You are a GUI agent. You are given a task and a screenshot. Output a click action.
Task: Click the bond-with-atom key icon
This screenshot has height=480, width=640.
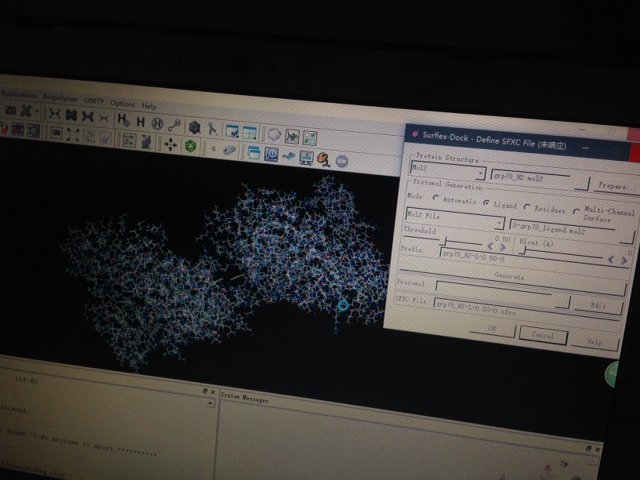[175, 125]
